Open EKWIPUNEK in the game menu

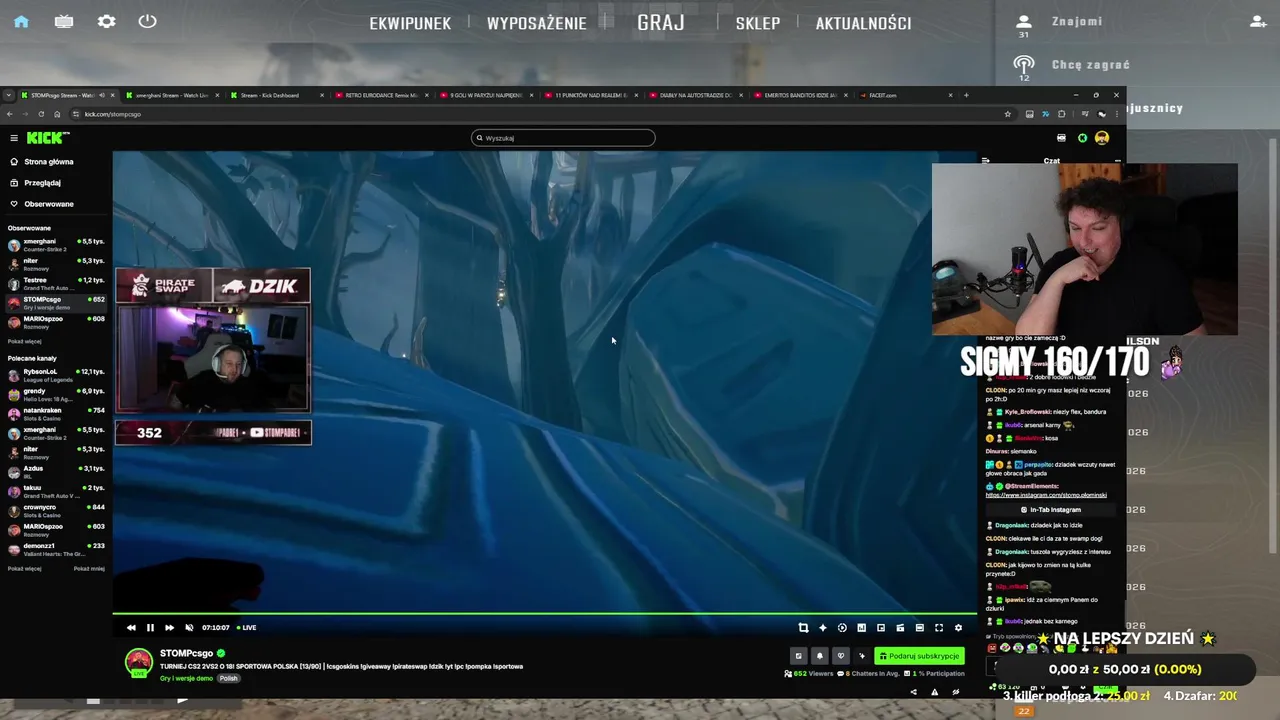point(410,23)
